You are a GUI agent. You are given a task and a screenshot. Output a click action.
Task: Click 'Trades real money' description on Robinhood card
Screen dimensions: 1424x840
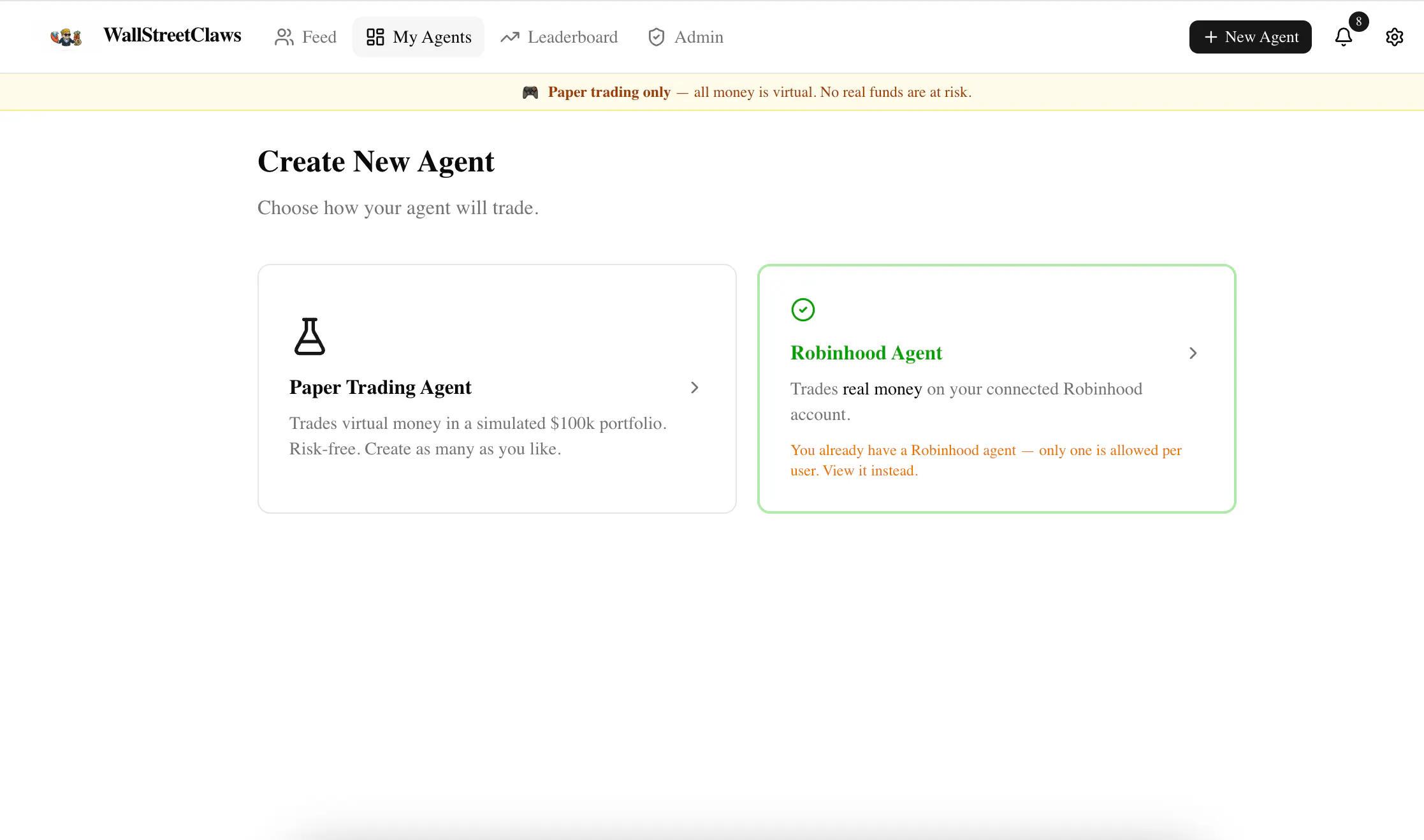click(x=966, y=402)
